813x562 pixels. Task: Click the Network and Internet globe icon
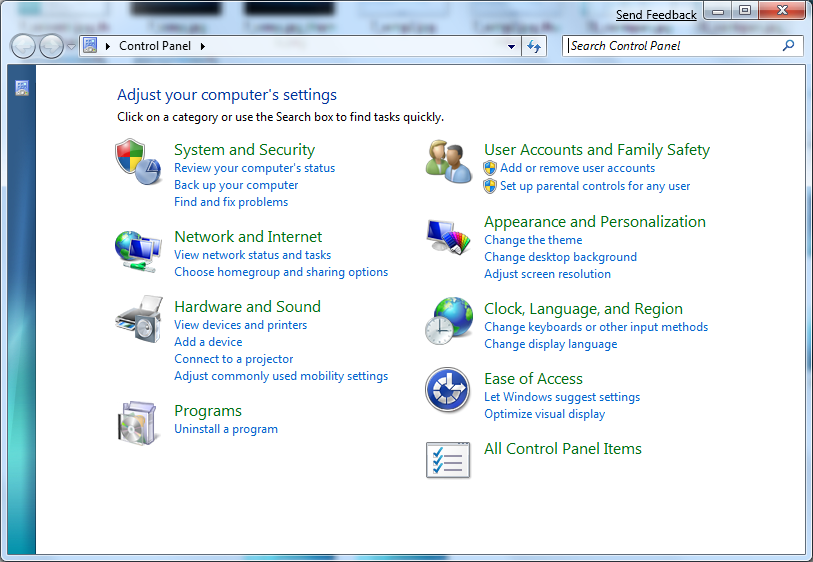138,251
